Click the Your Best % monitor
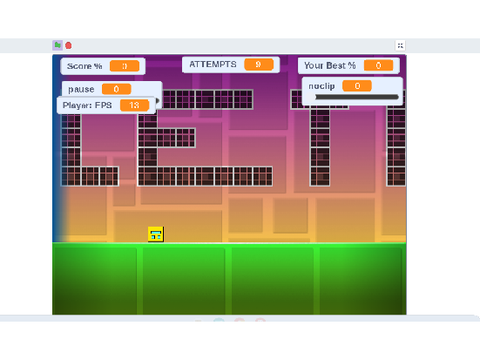 point(348,65)
